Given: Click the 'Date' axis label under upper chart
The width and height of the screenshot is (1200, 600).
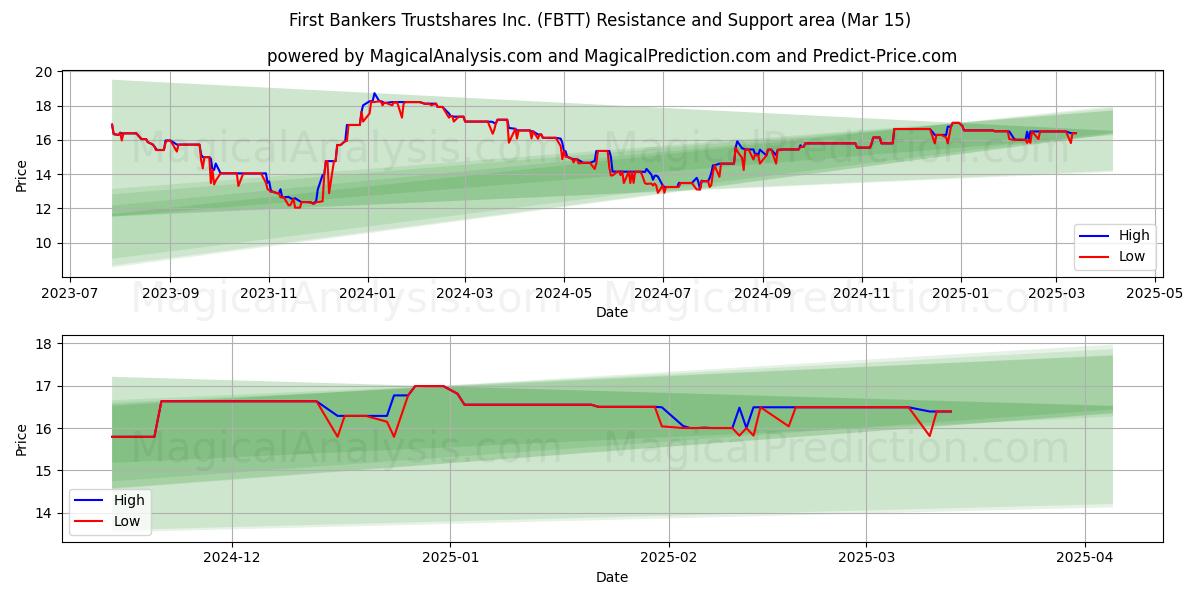Looking at the screenshot, I should [612, 313].
